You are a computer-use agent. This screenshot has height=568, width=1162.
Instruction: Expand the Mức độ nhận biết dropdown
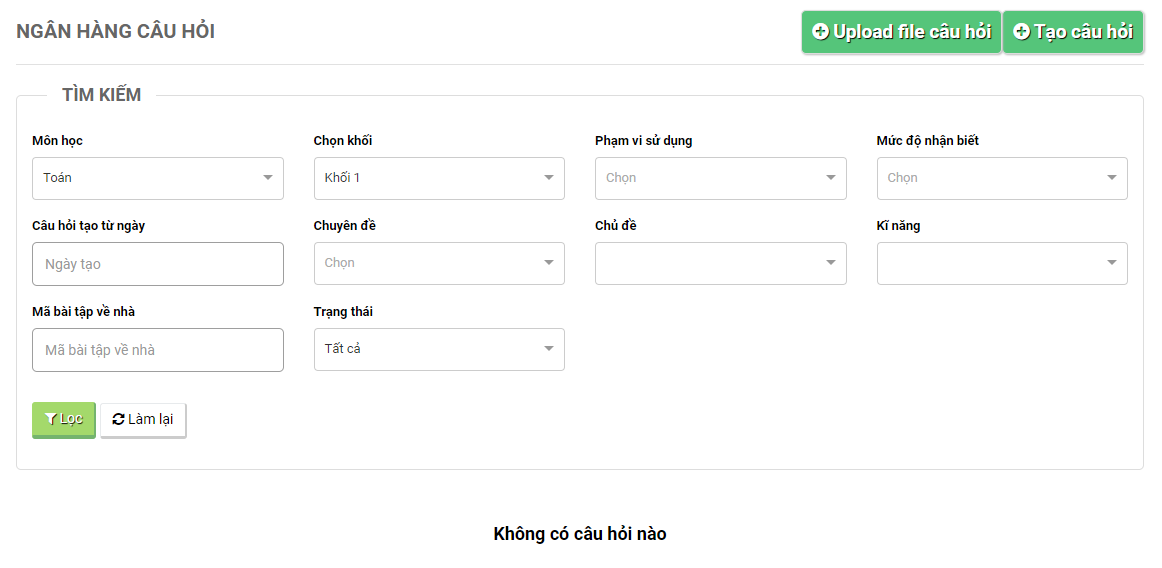[x=1001, y=178]
